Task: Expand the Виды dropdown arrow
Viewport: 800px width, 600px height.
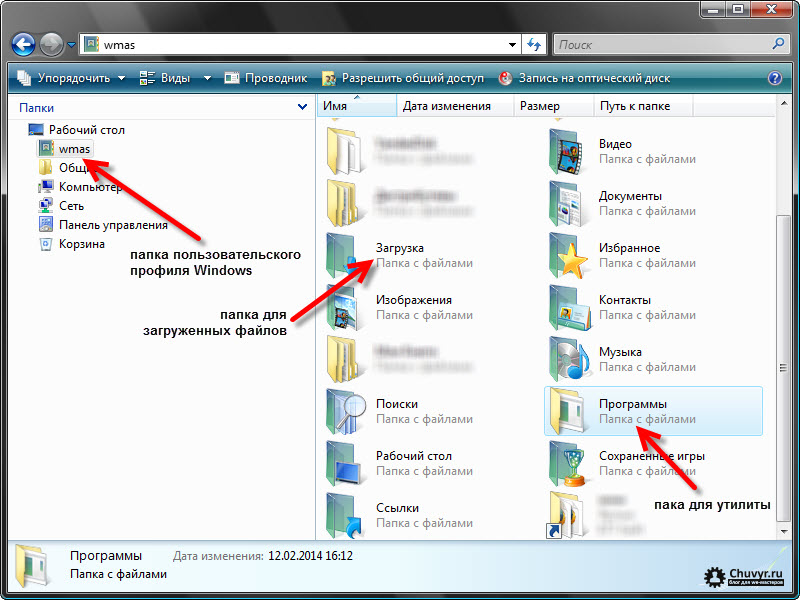Action: [x=207, y=78]
